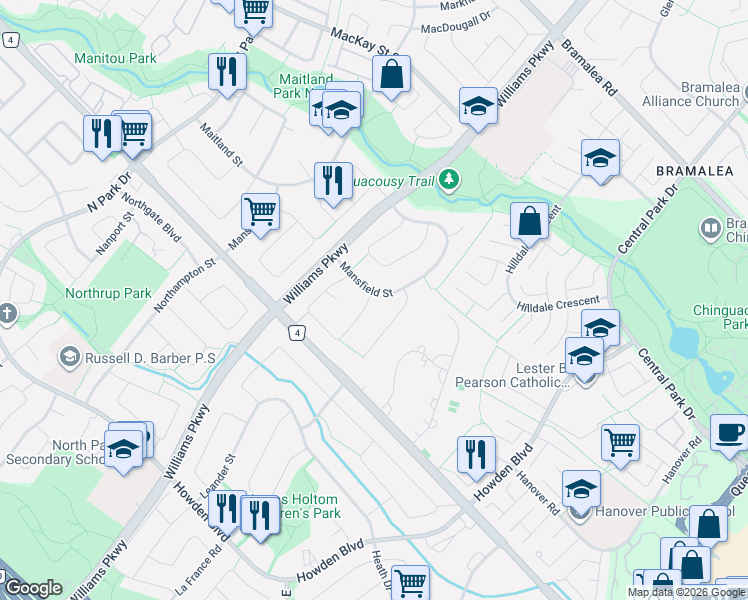Open the restaurant marker beside Chinguacousy Trail label
748x600 pixels.
[333, 183]
